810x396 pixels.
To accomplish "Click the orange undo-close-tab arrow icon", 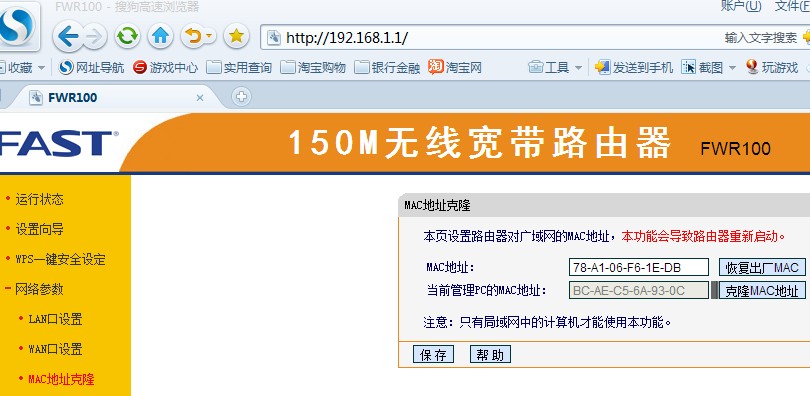I will [193, 36].
